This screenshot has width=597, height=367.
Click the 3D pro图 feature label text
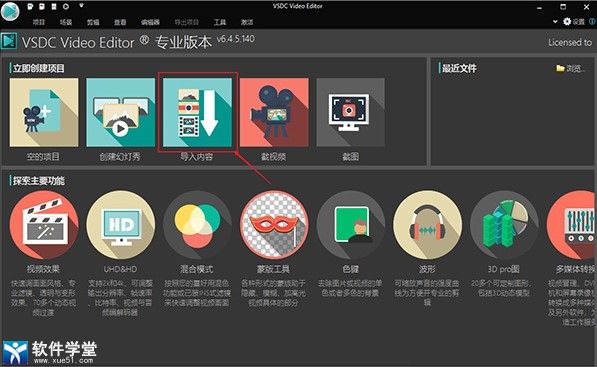[x=504, y=269]
